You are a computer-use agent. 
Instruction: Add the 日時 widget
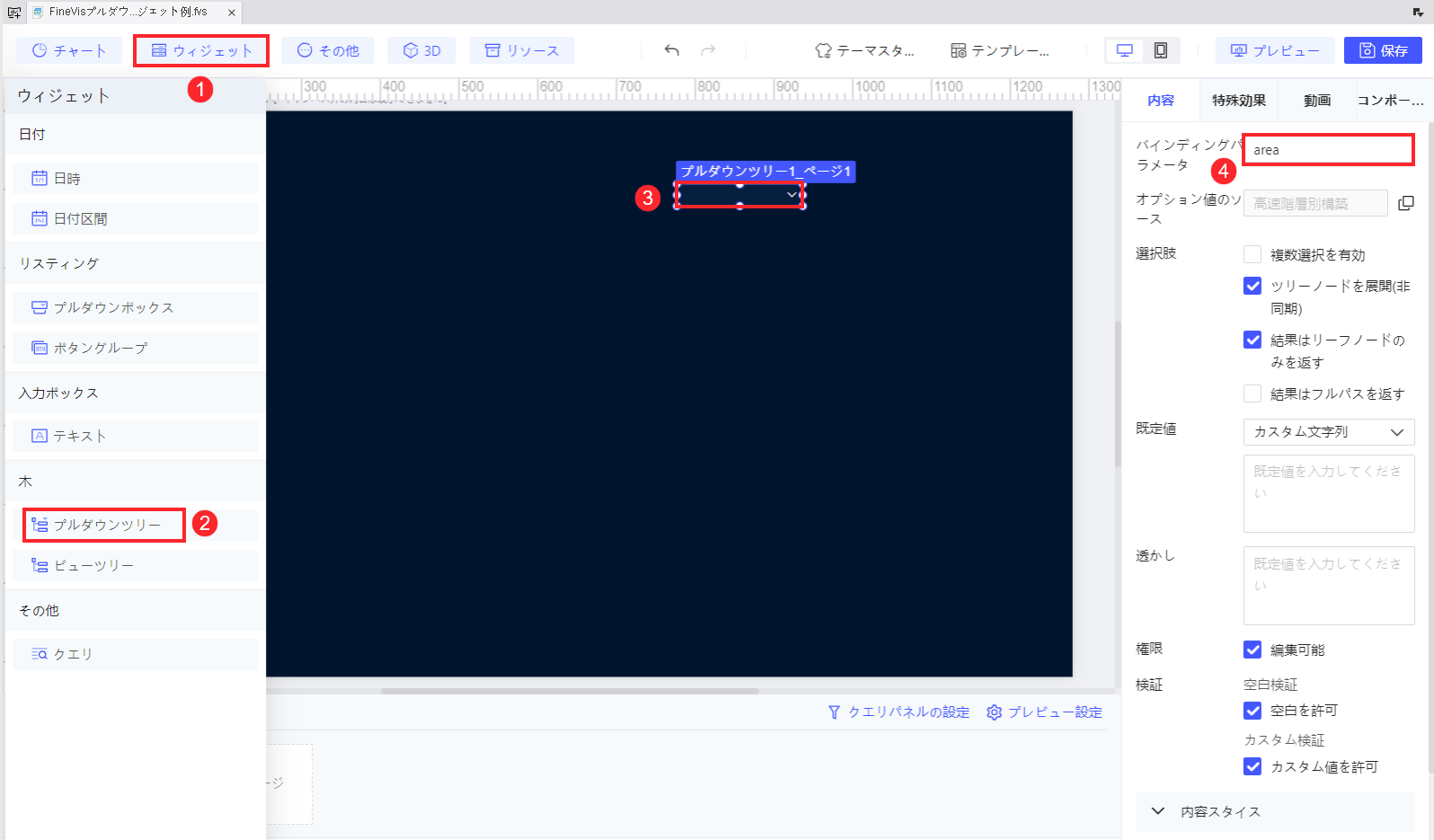136,179
